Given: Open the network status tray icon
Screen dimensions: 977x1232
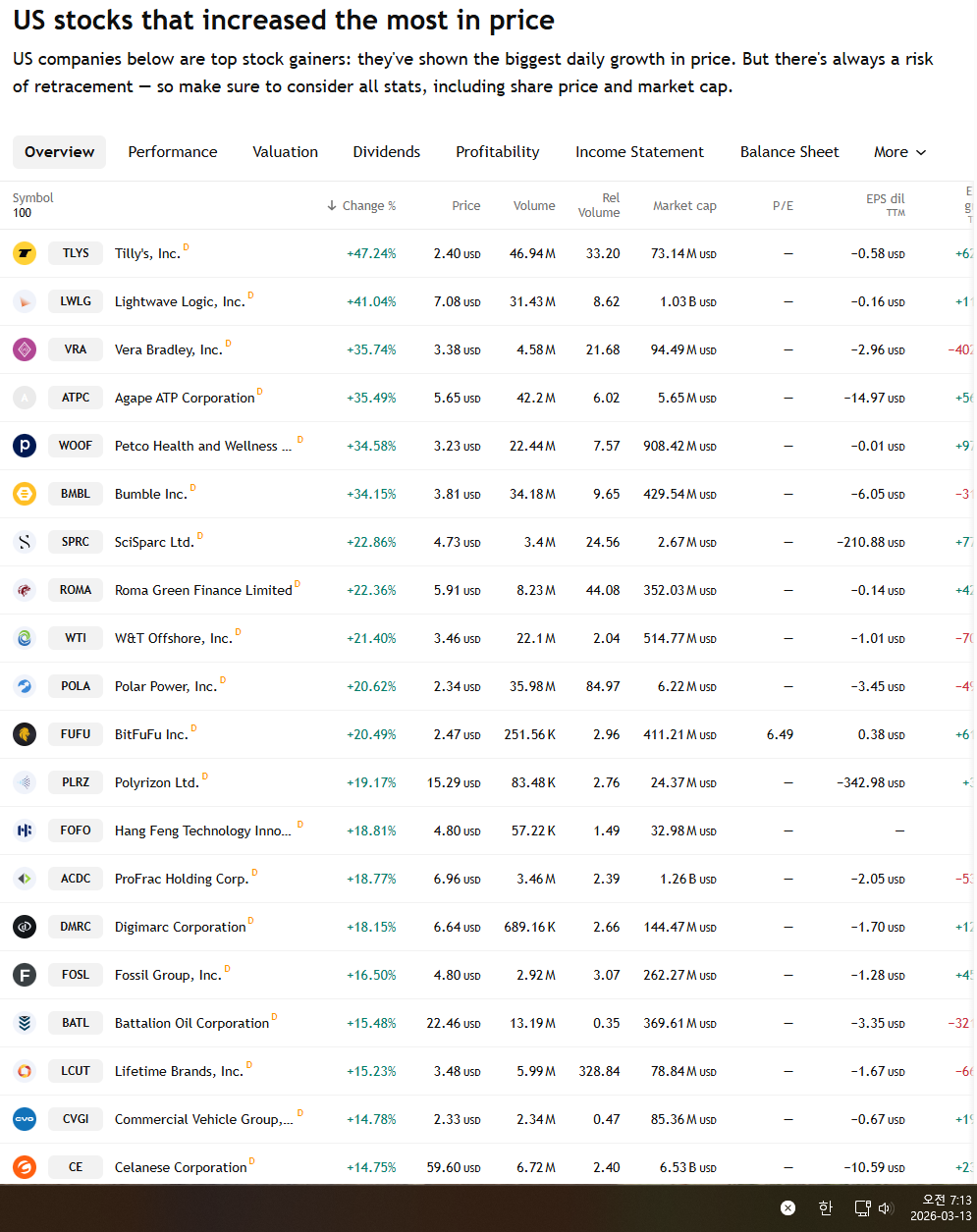Looking at the screenshot, I should click(862, 1208).
